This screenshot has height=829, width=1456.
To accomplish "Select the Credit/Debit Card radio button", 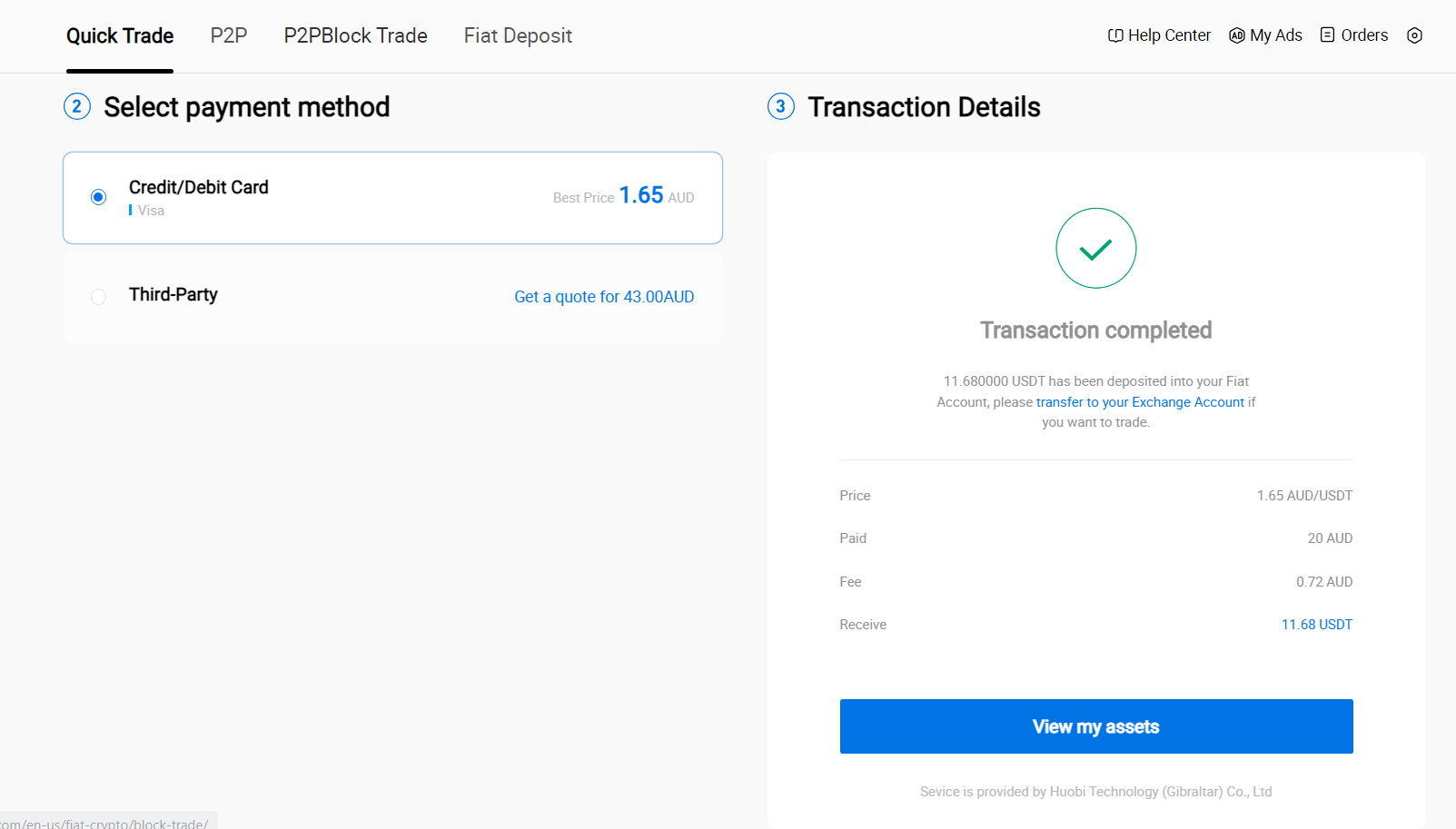I will coord(99,197).
